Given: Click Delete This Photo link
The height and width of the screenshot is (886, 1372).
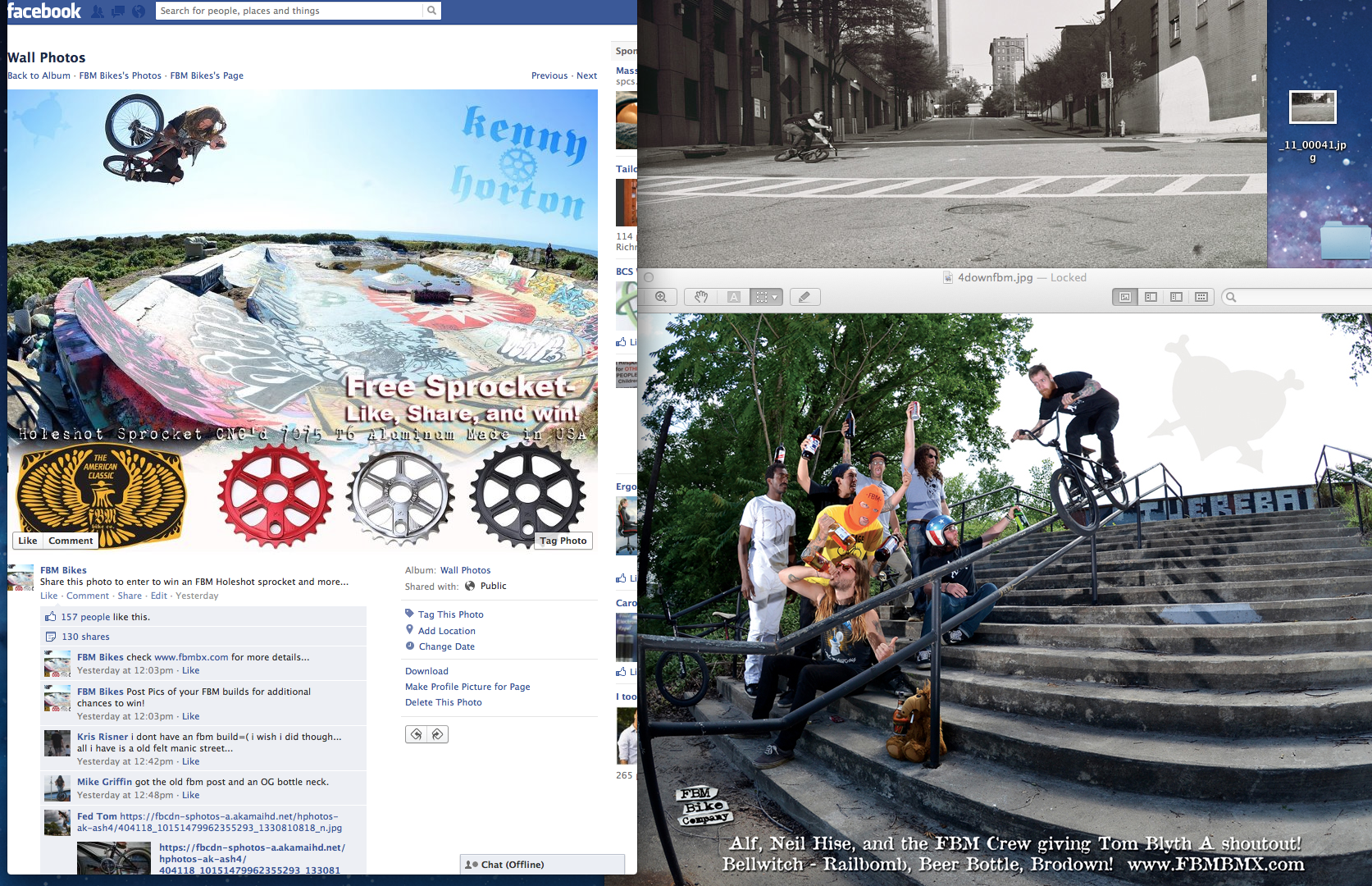Looking at the screenshot, I should [x=444, y=702].
